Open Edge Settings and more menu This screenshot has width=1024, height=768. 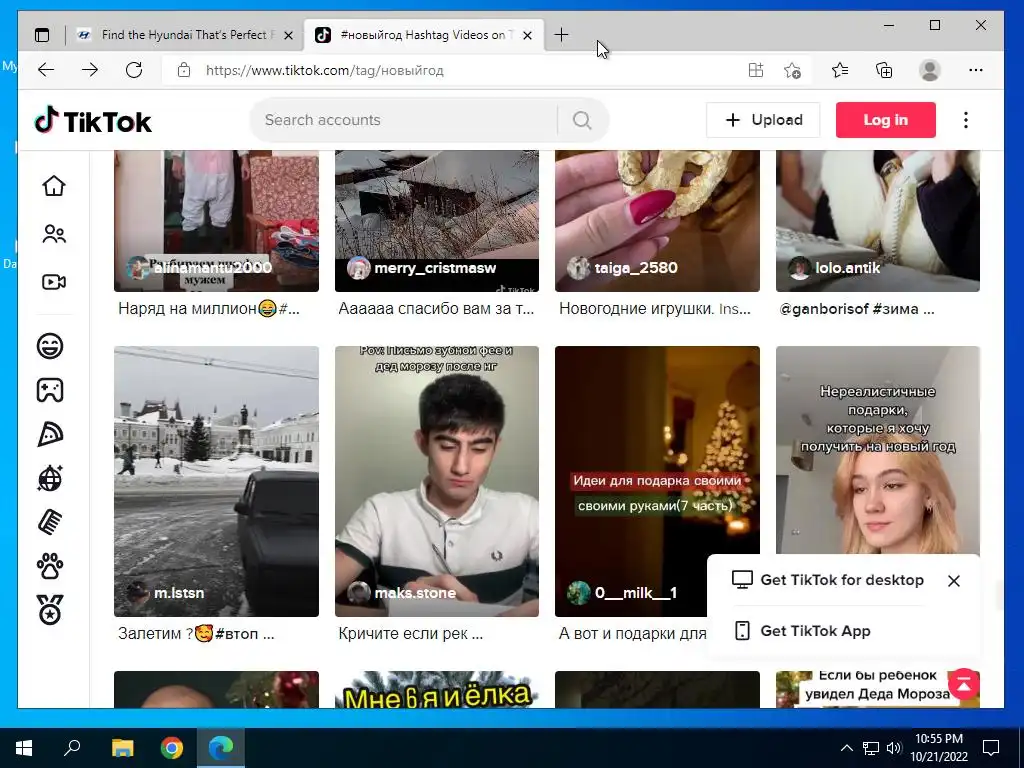point(976,70)
